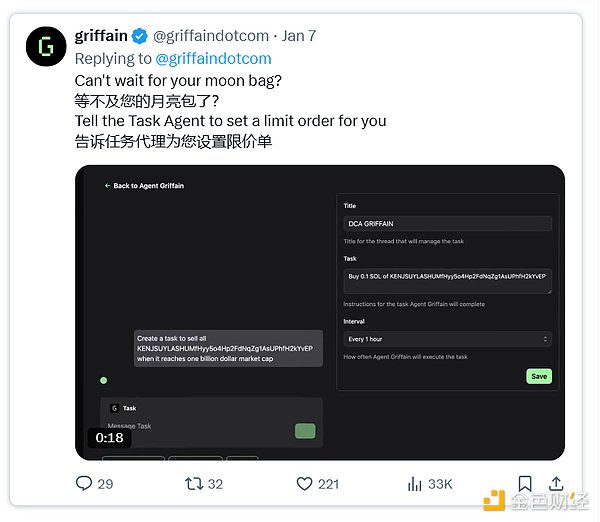Open the Jan 7 tweet timestamp
The height and width of the screenshot is (522, 600).
click(299, 36)
